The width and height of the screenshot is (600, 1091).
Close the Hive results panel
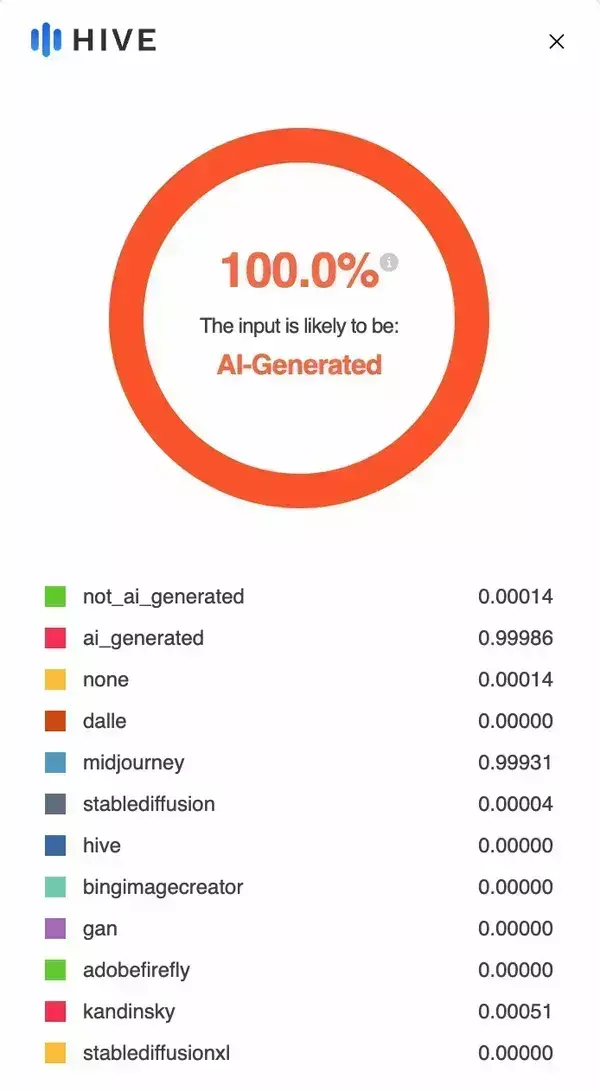[557, 41]
